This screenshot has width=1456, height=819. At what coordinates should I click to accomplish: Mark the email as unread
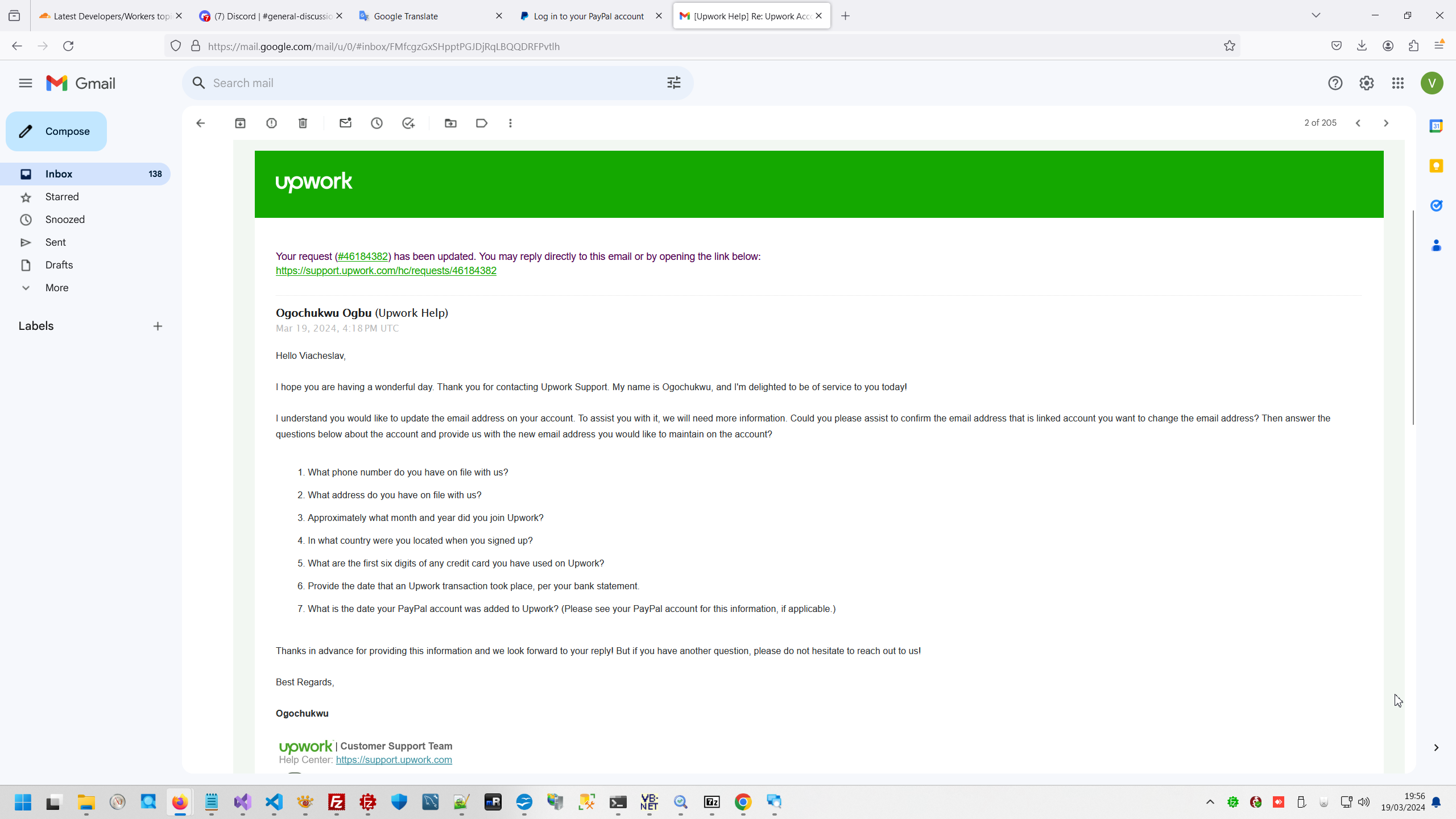coord(345,123)
